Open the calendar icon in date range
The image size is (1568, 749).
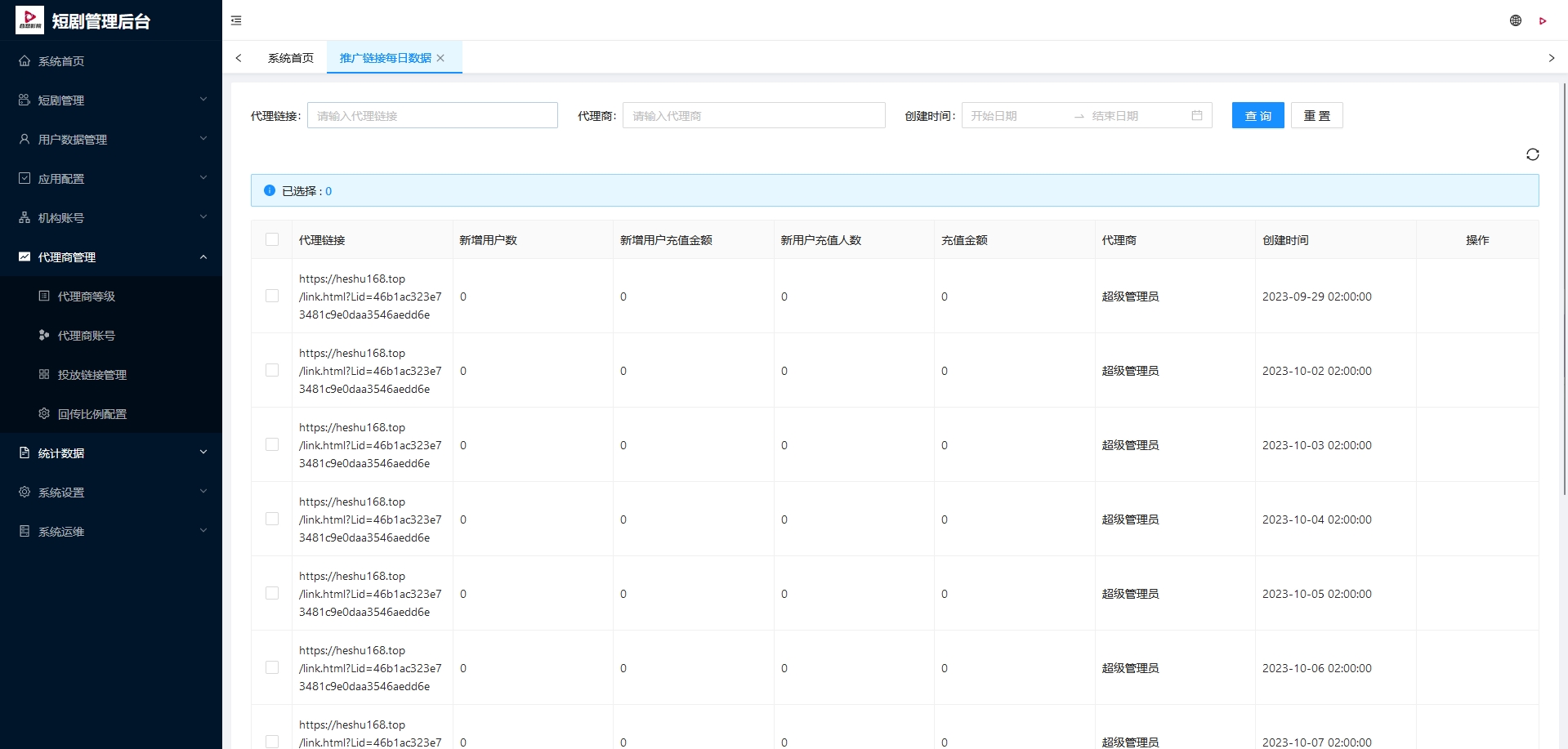click(x=1197, y=115)
